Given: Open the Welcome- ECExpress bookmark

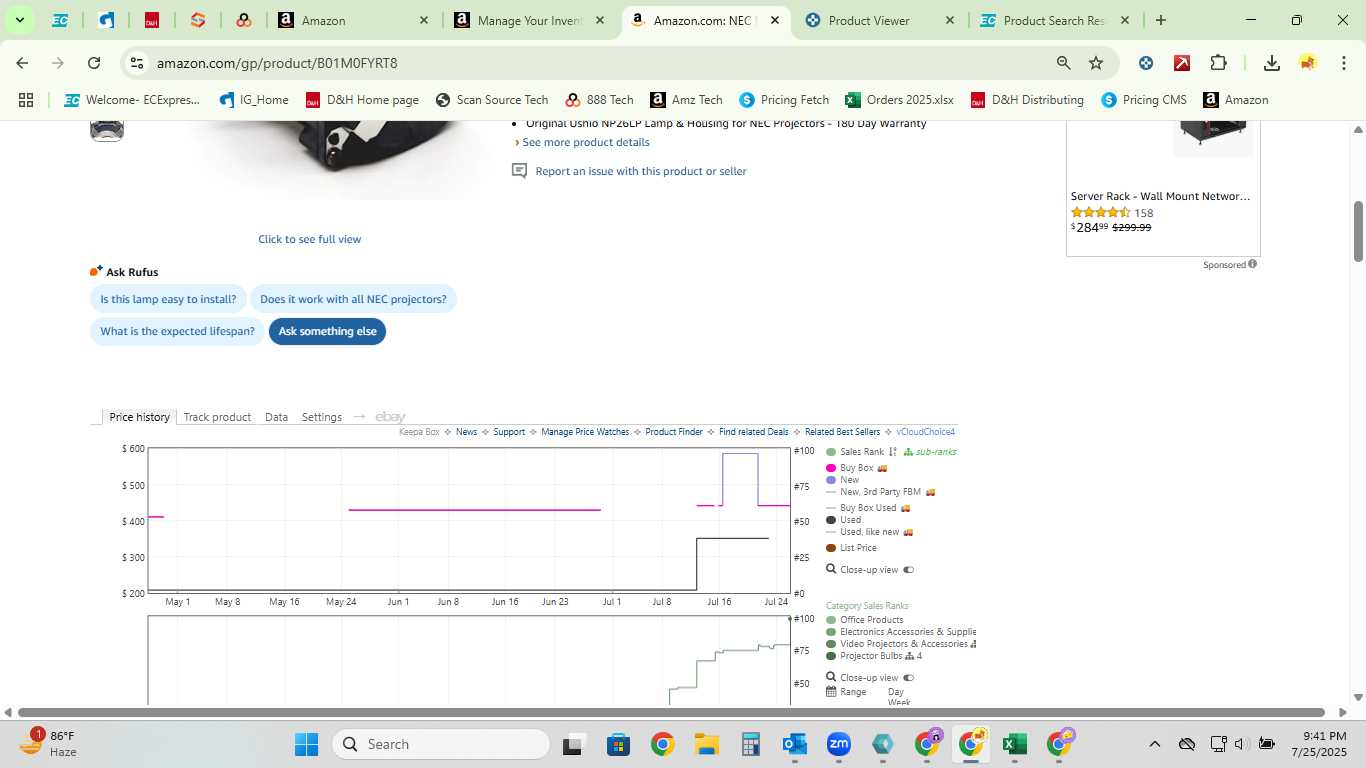Looking at the screenshot, I should [132, 100].
